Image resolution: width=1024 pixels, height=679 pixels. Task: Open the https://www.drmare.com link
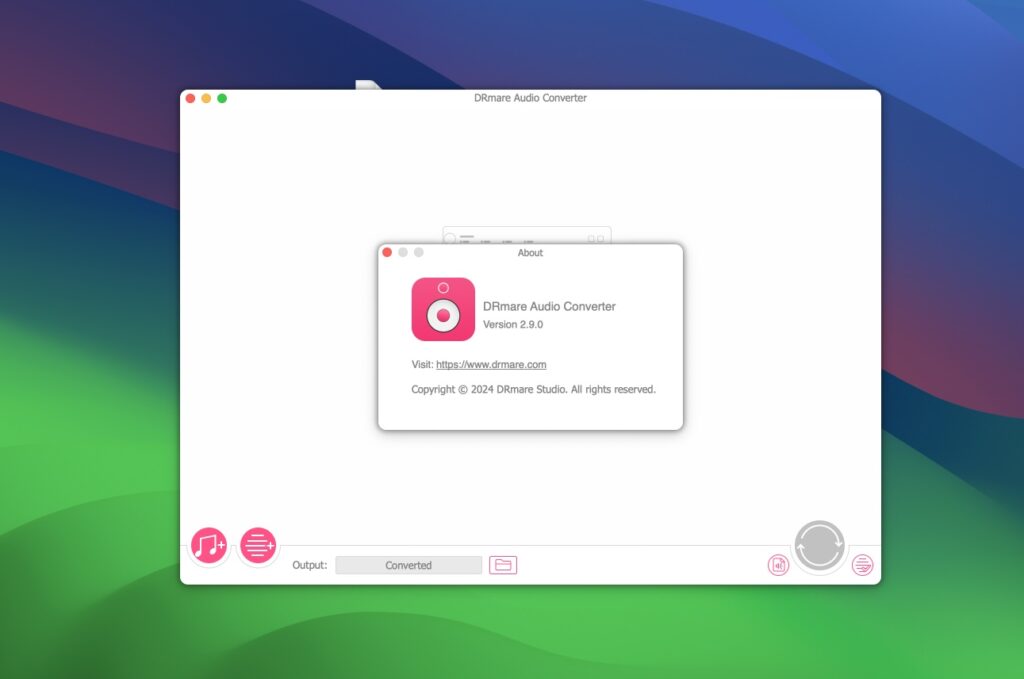tap(491, 364)
